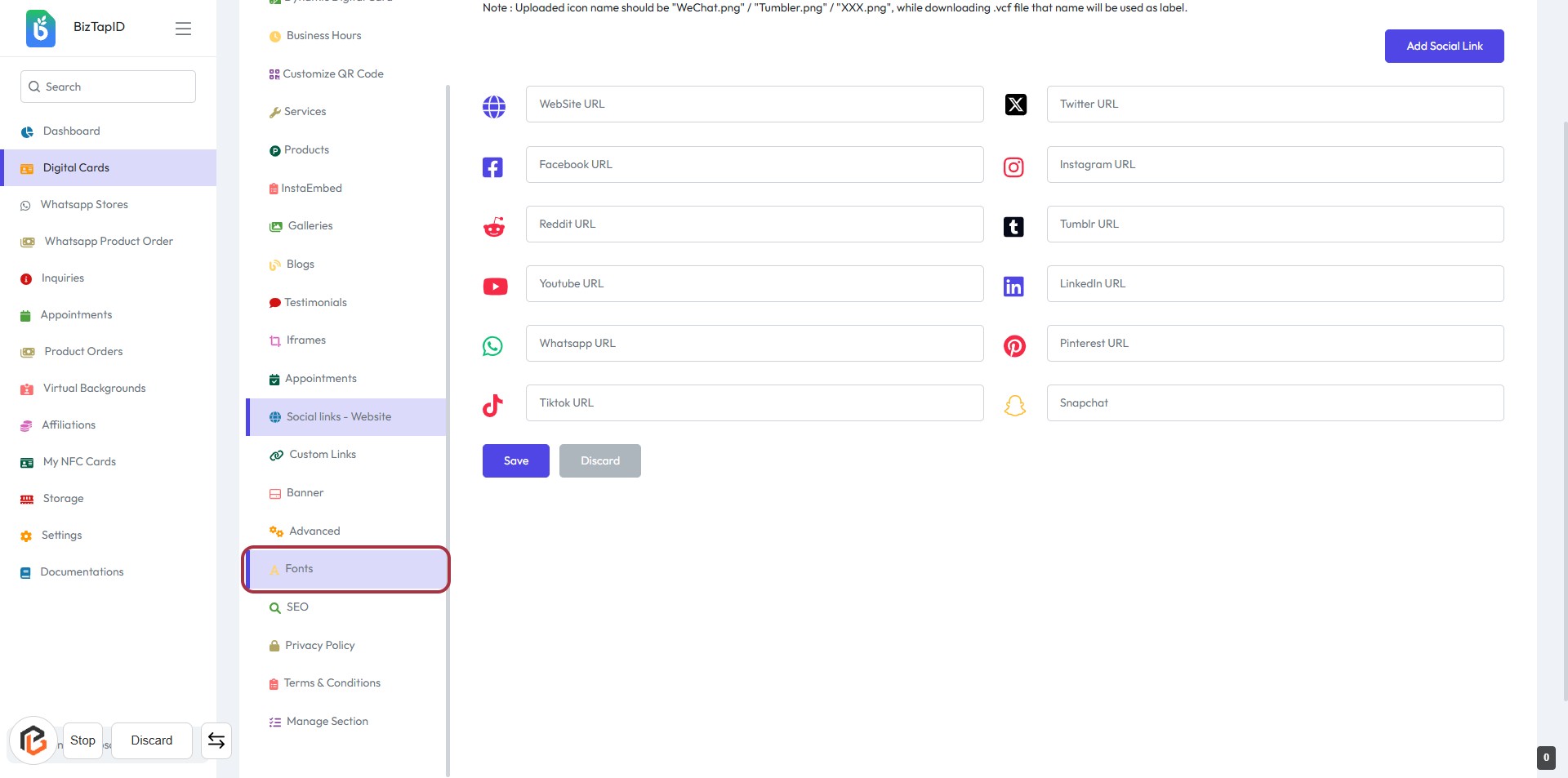1568x778 pixels.
Task: Click the swap arrows icon at bottom left
Action: click(x=216, y=740)
